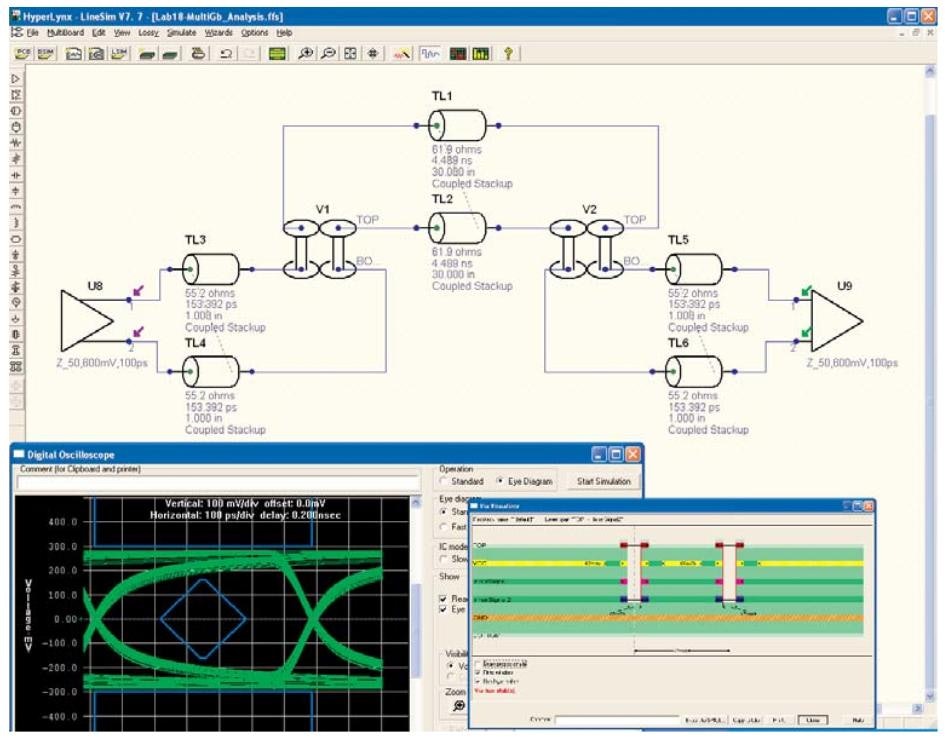Image resolution: width=945 pixels, height=738 pixels.
Task: Open the Options menu
Action: click(x=254, y=33)
